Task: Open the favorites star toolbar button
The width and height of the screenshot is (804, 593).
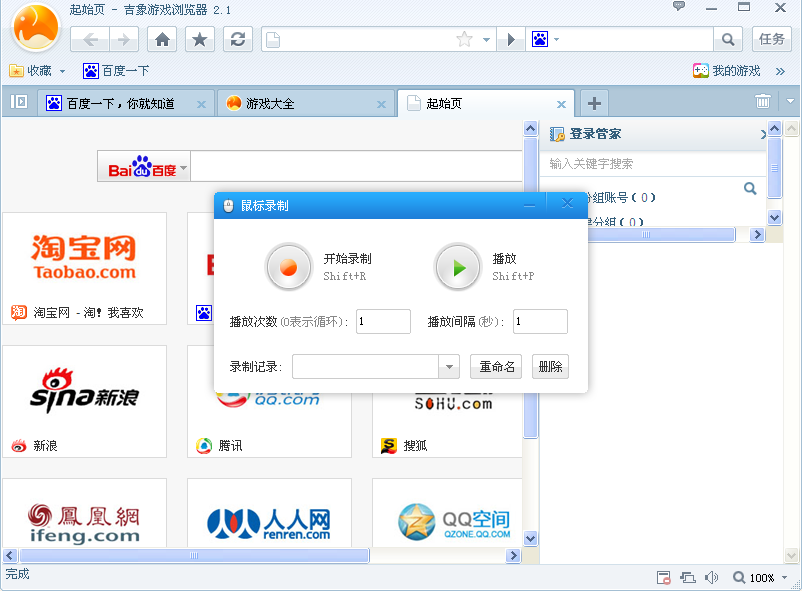Action: coord(199,39)
